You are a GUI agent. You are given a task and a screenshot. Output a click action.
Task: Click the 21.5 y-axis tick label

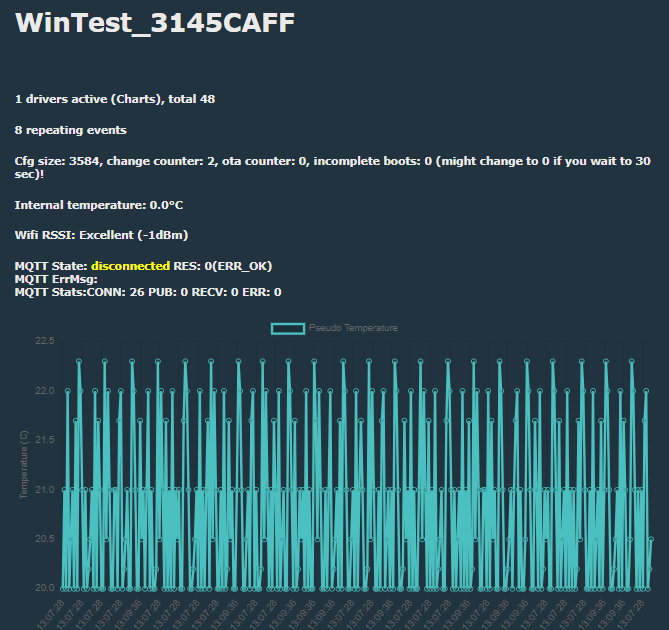coord(45,440)
